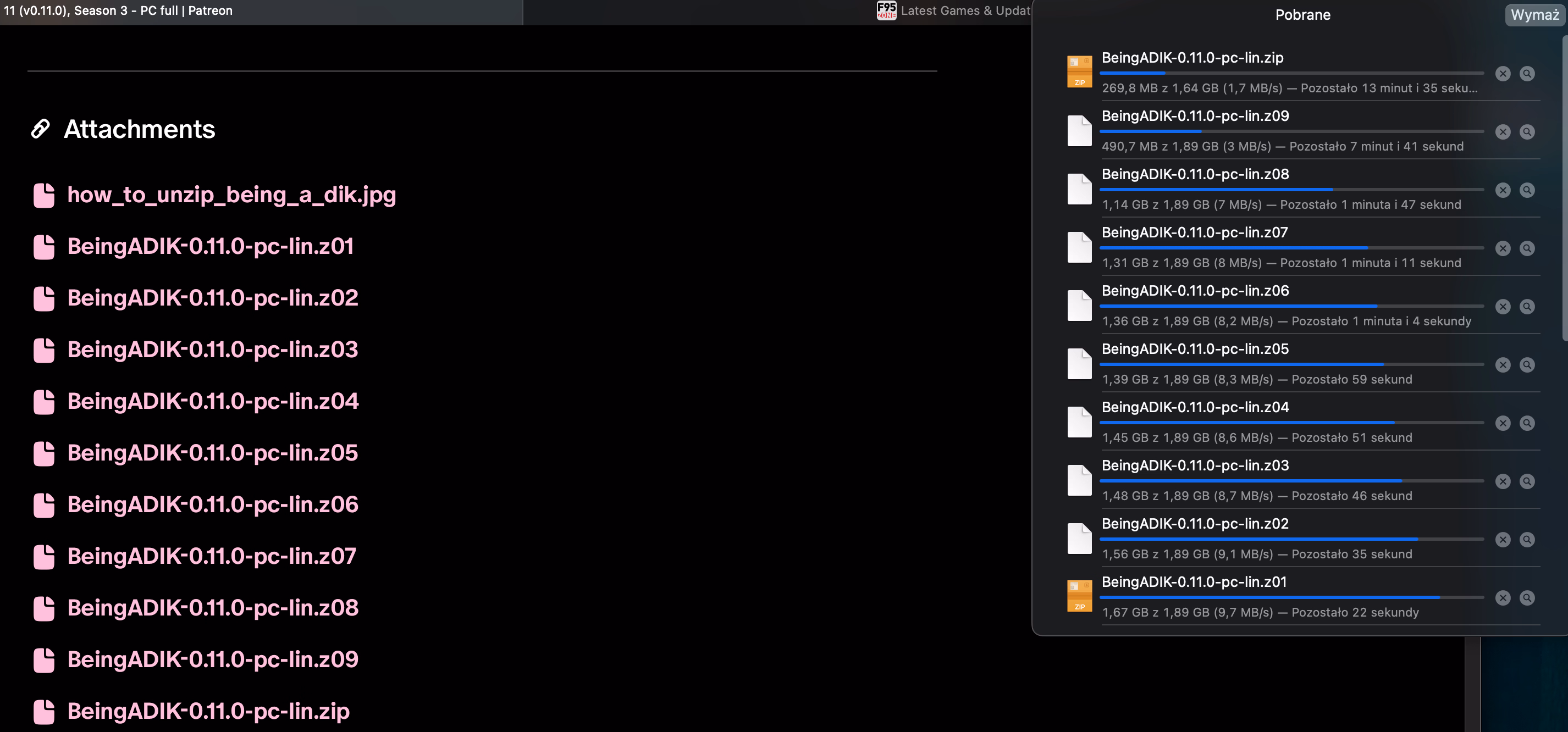Stop downloading the z04 part

click(1502, 423)
